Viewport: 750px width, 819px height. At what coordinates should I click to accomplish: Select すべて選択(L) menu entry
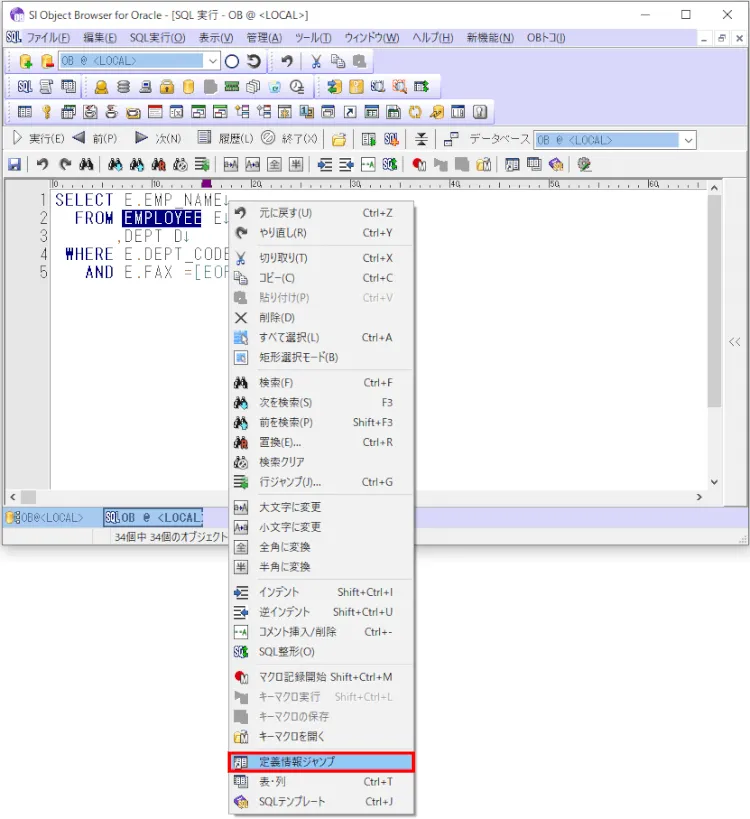(321, 337)
